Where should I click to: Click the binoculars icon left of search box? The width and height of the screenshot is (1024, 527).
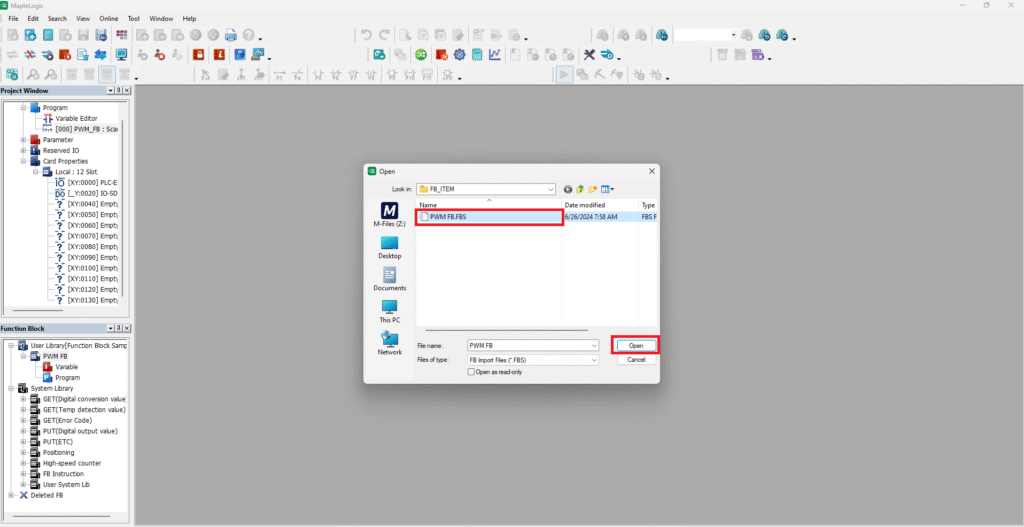click(x=662, y=35)
